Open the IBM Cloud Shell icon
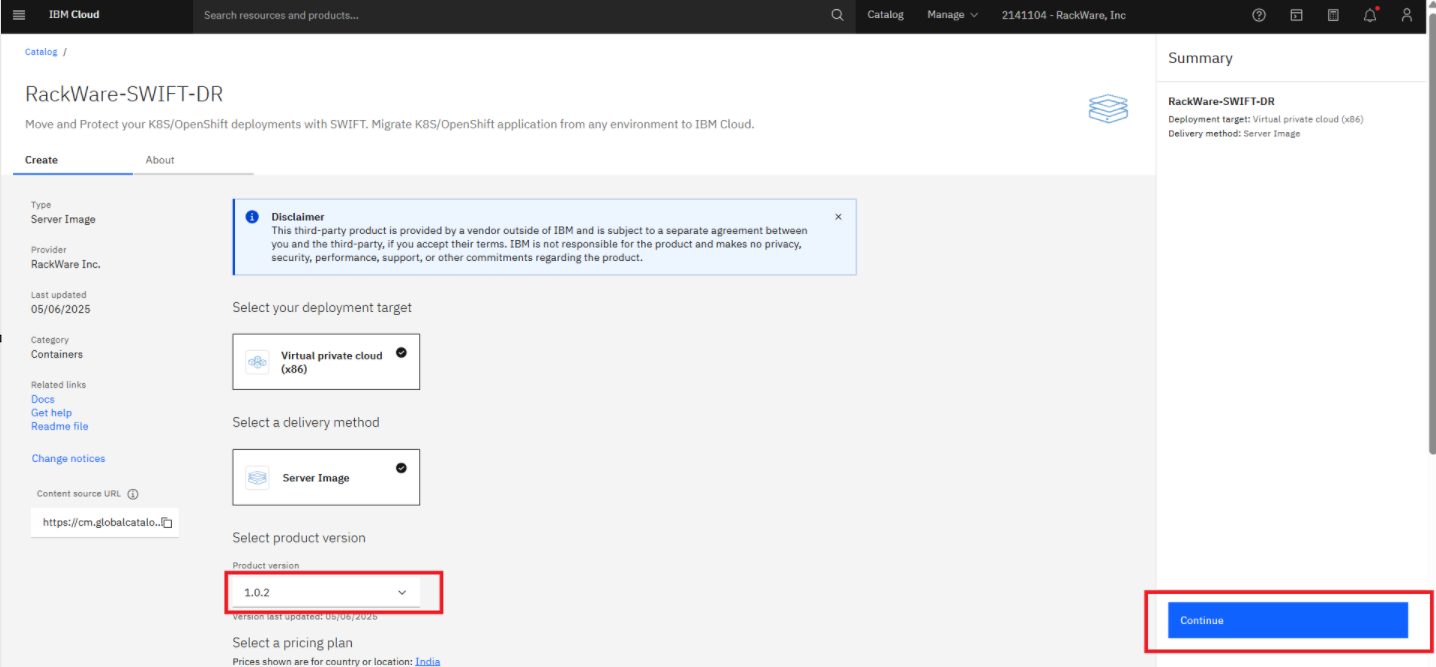Screen dimensions: 1436x667 pyautogui.click(x=1296, y=15)
